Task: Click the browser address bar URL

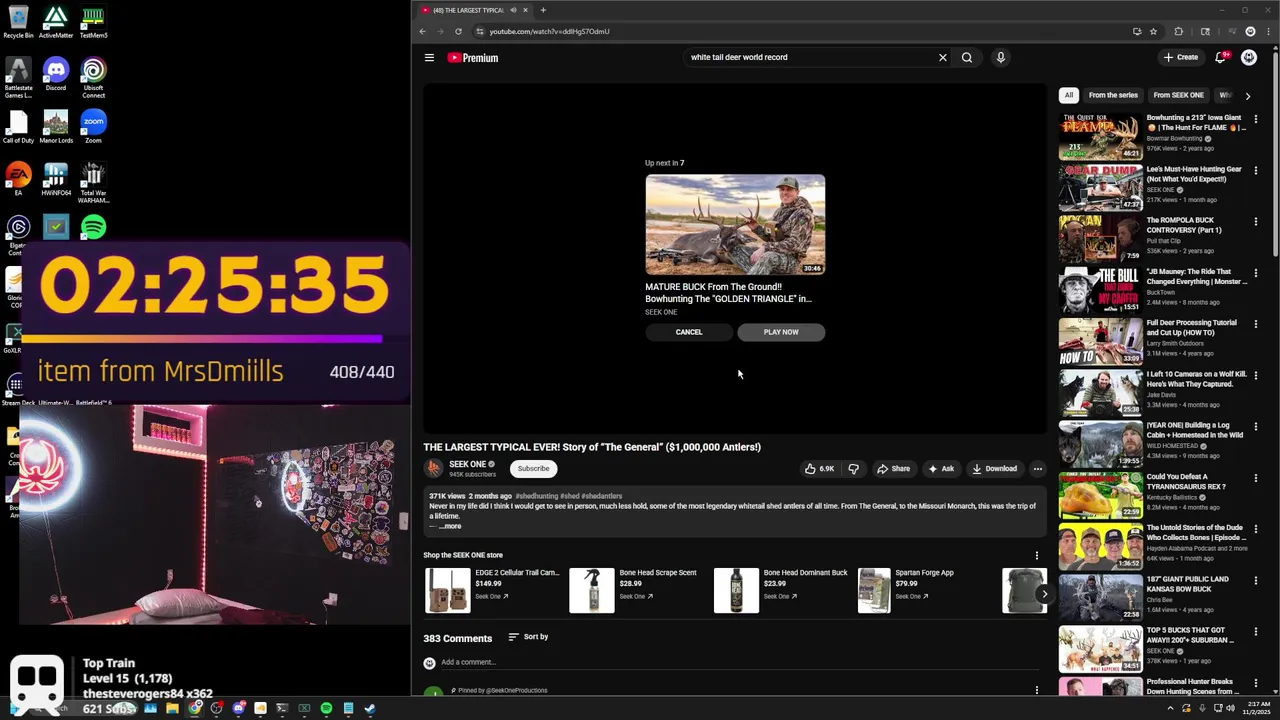Action: click(x=549, y=31)
